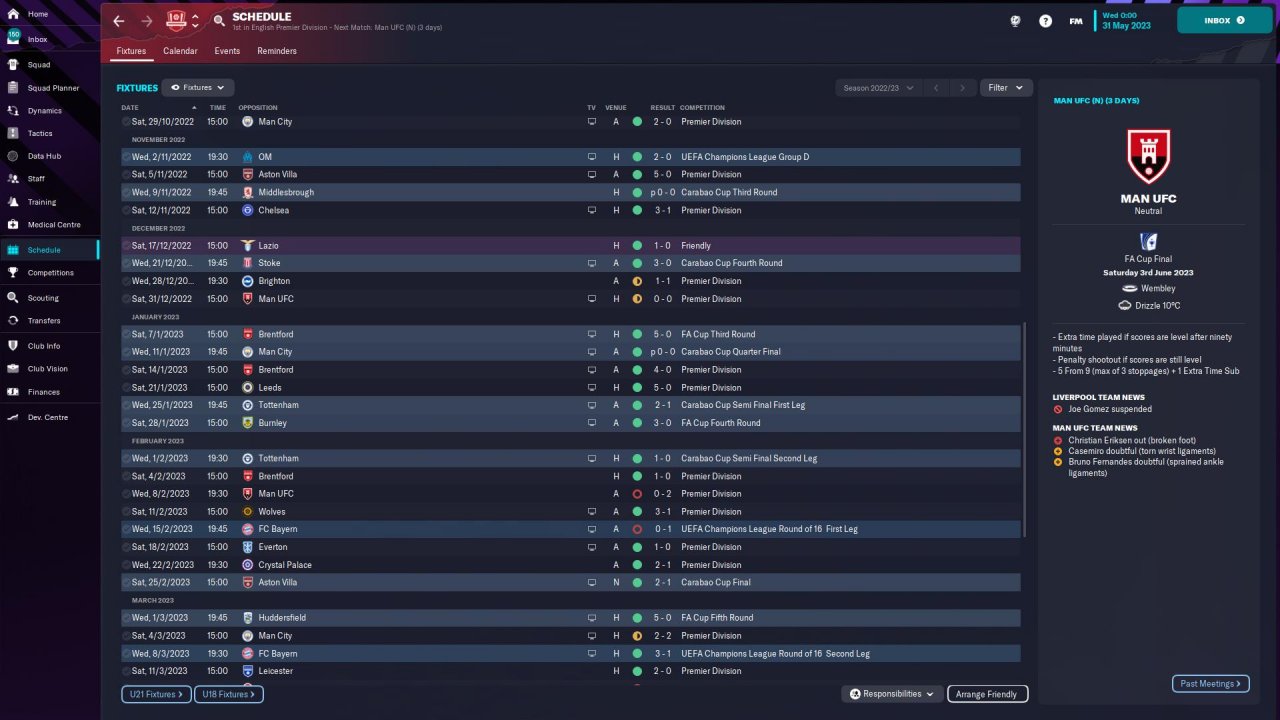This screenshot has width=1280, height=720.
Task: Tick the checkmark for the Leeds fixture
Action: pyautogui.click(x=127, y=388)
